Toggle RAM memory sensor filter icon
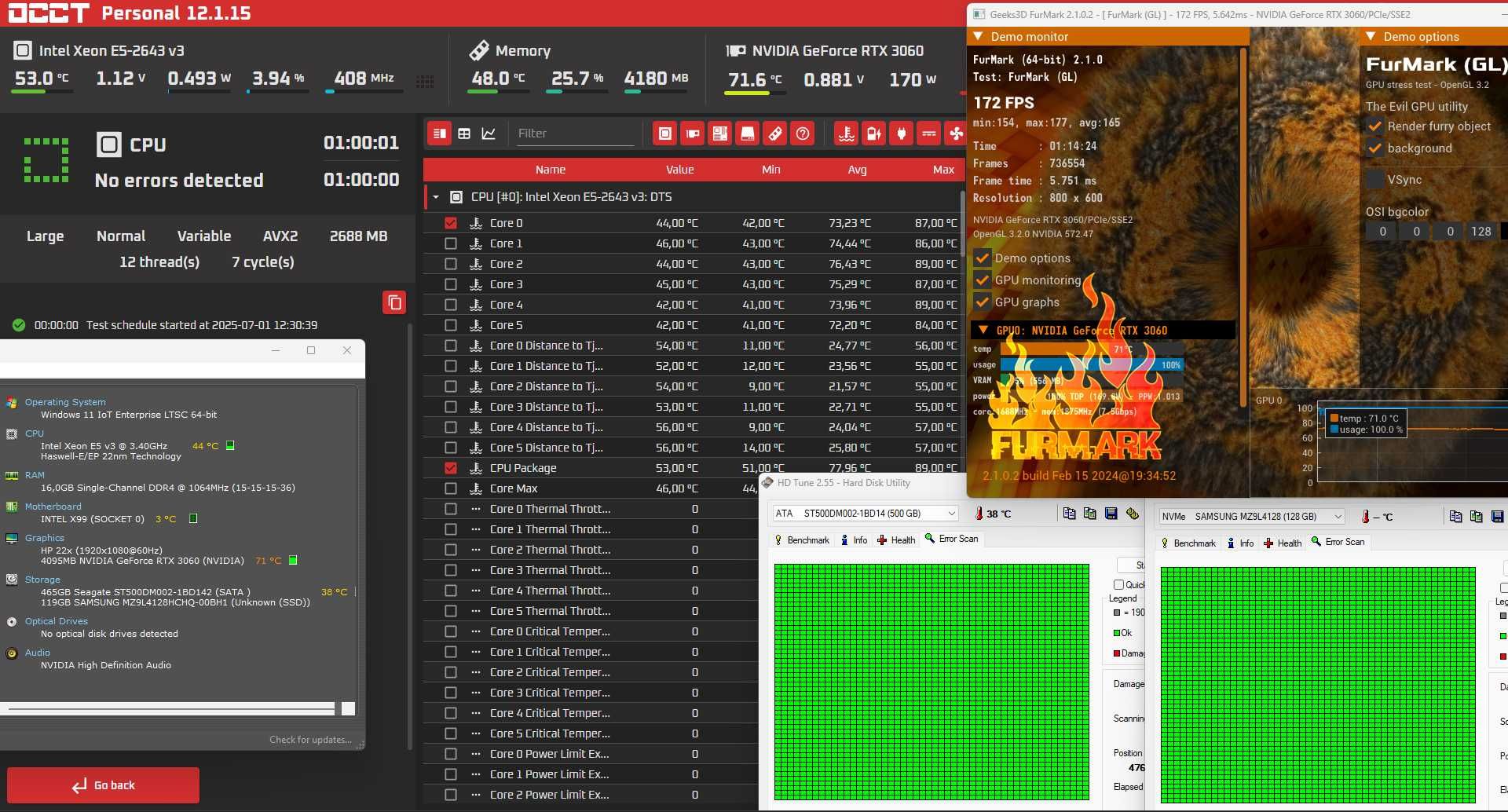The height and width of the screenshot is (812, 1508). tap(775, 134)
